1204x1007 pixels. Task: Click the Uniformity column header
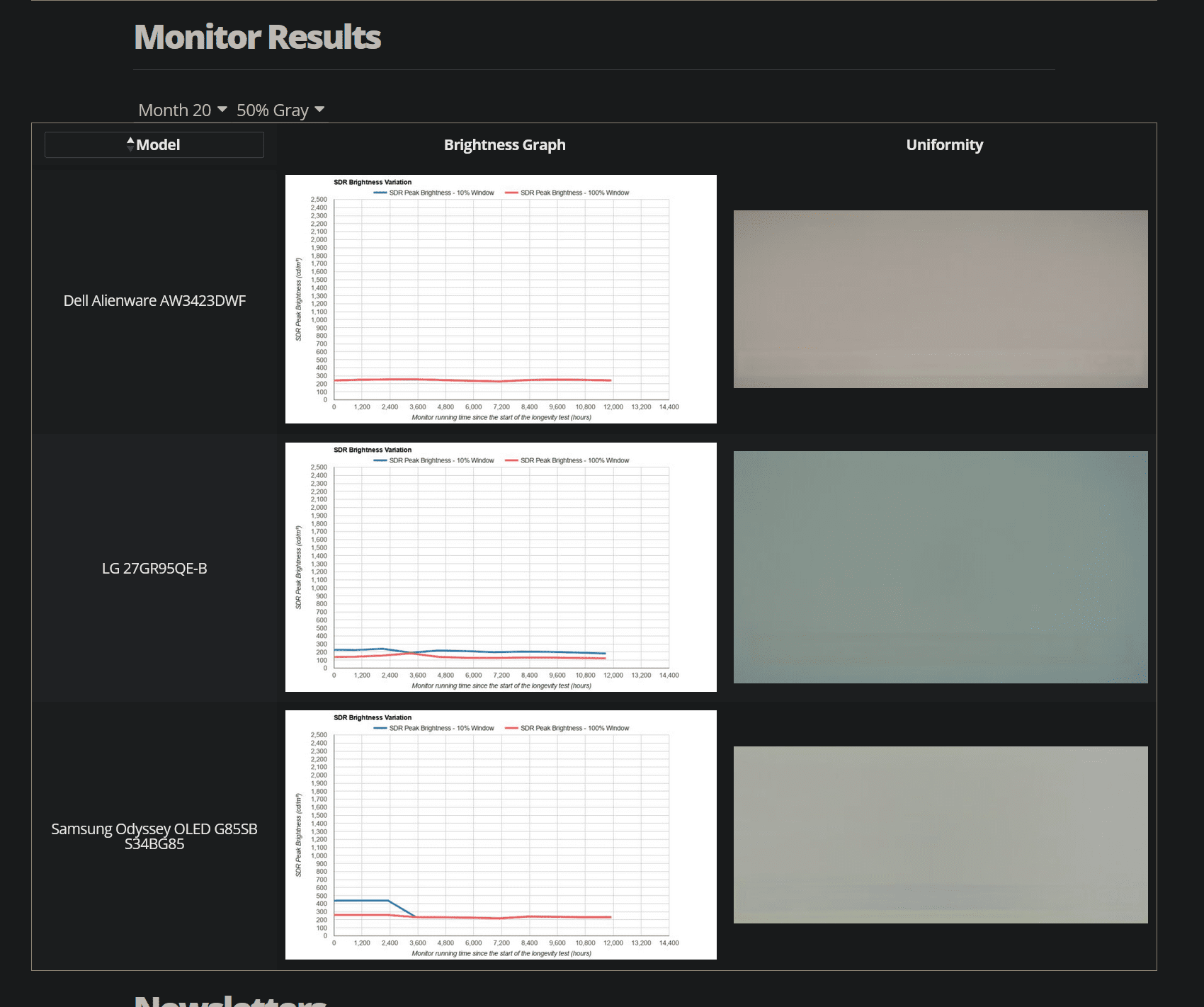pos(944,144)
